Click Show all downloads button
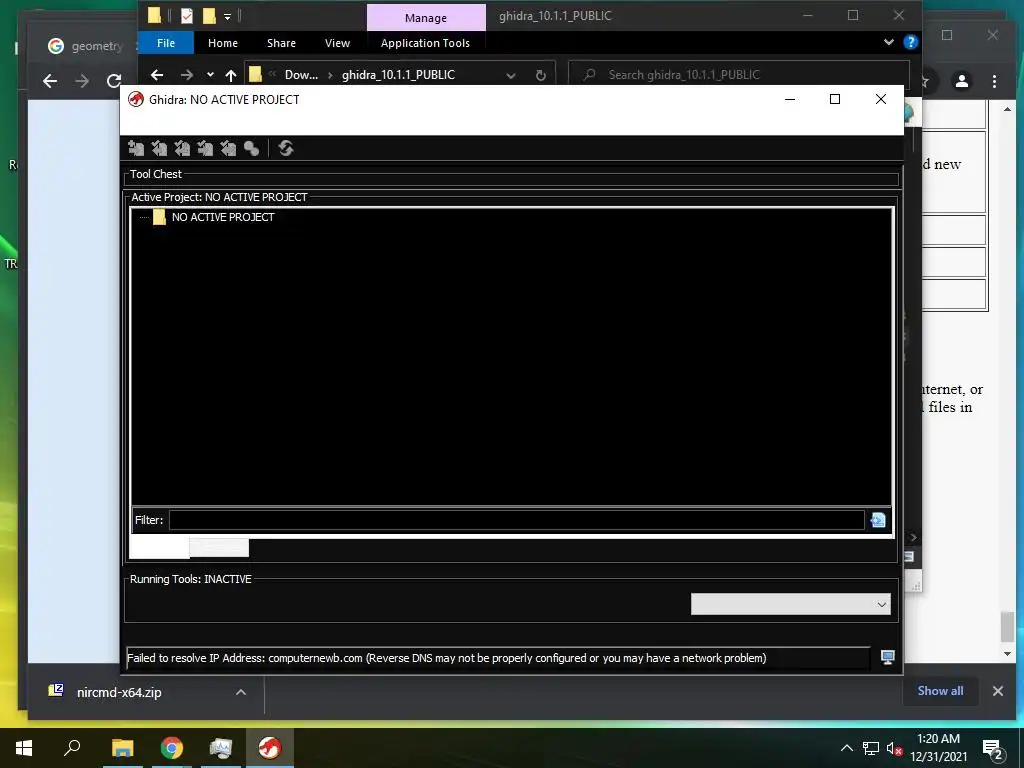The height and width of the screenshot is (768, 1024). [940, 691]
